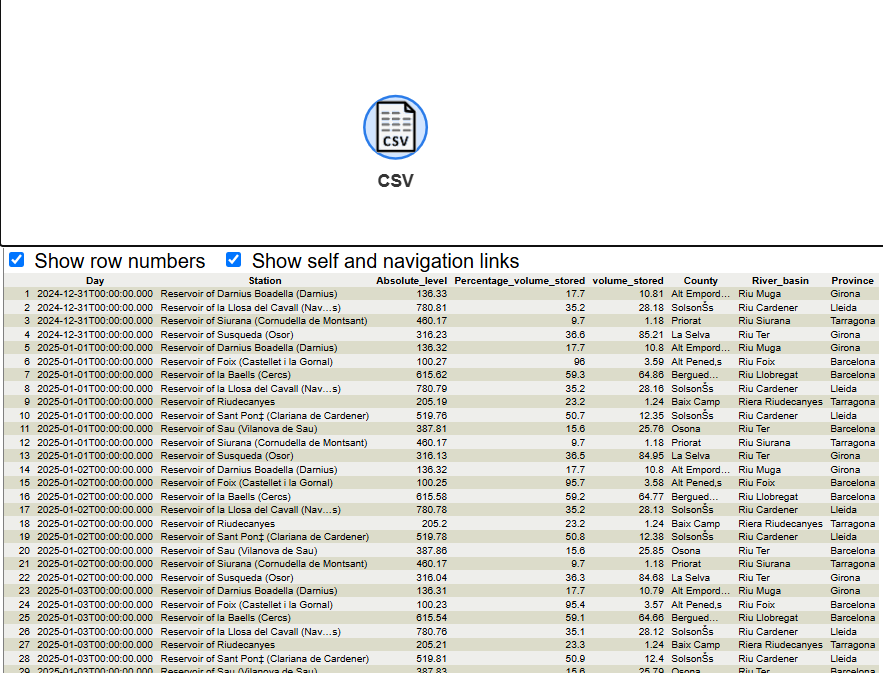
Task: Click the Day column header
Action: click(95, 281)
